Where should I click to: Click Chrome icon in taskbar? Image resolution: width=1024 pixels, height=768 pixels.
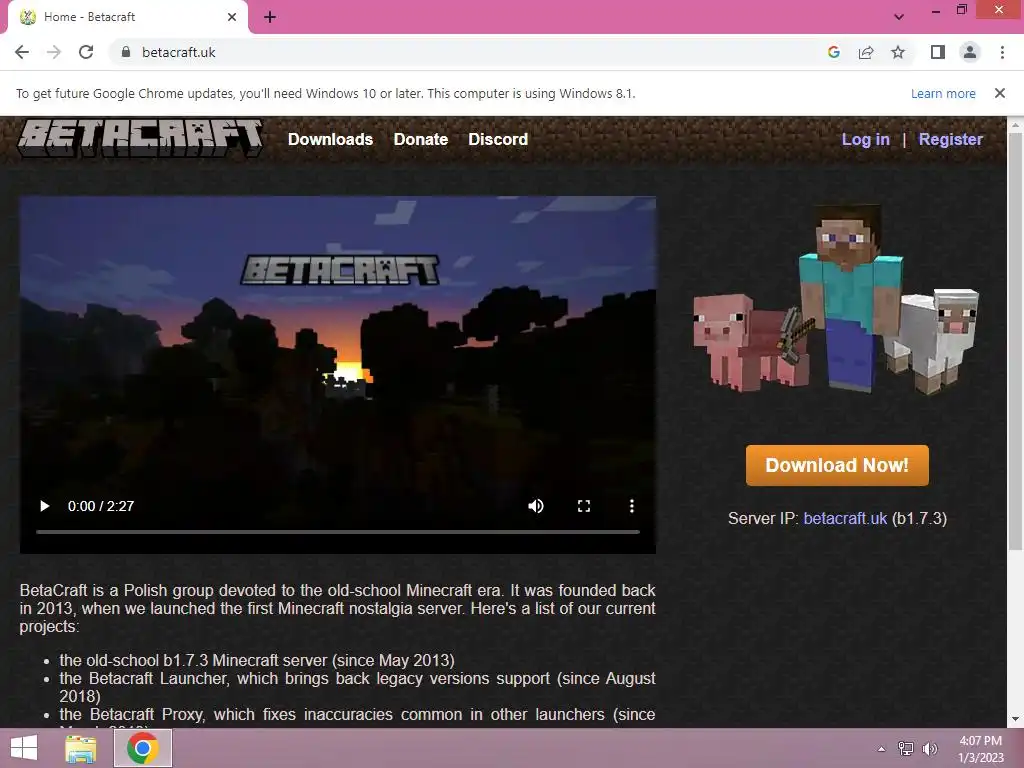point(143,748)
